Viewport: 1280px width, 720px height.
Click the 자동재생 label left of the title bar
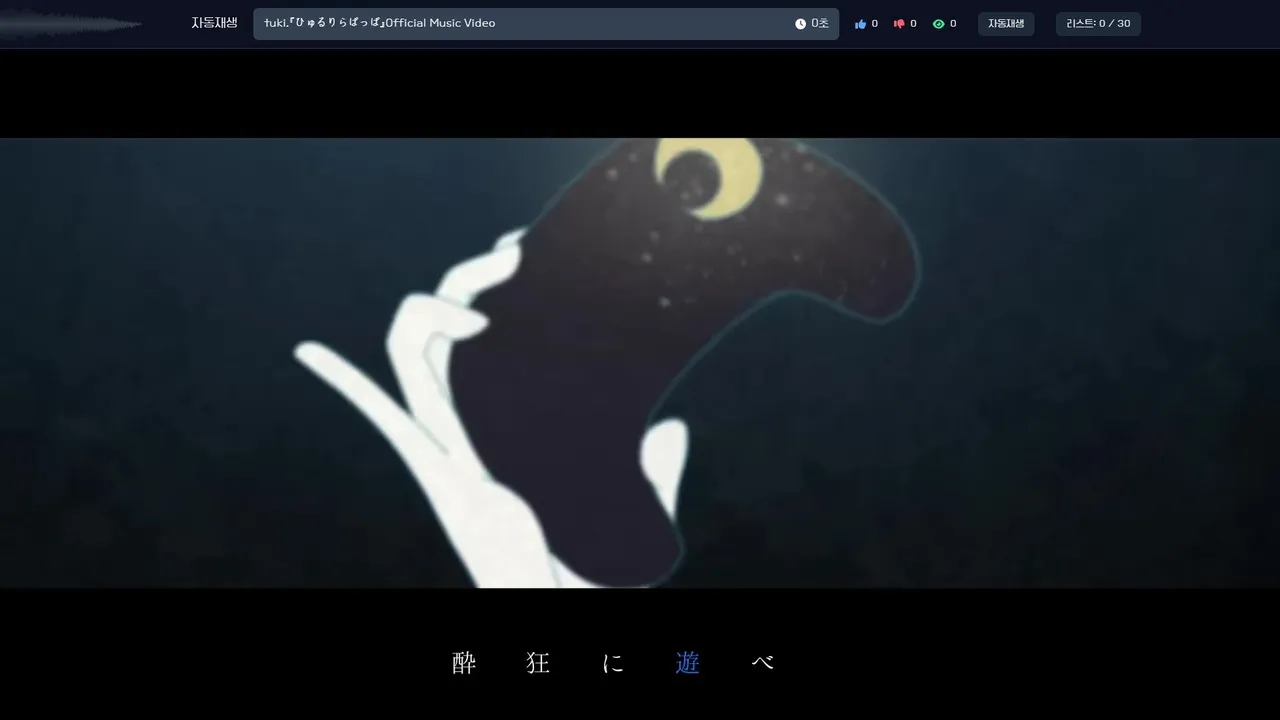[x=215, y=23]
